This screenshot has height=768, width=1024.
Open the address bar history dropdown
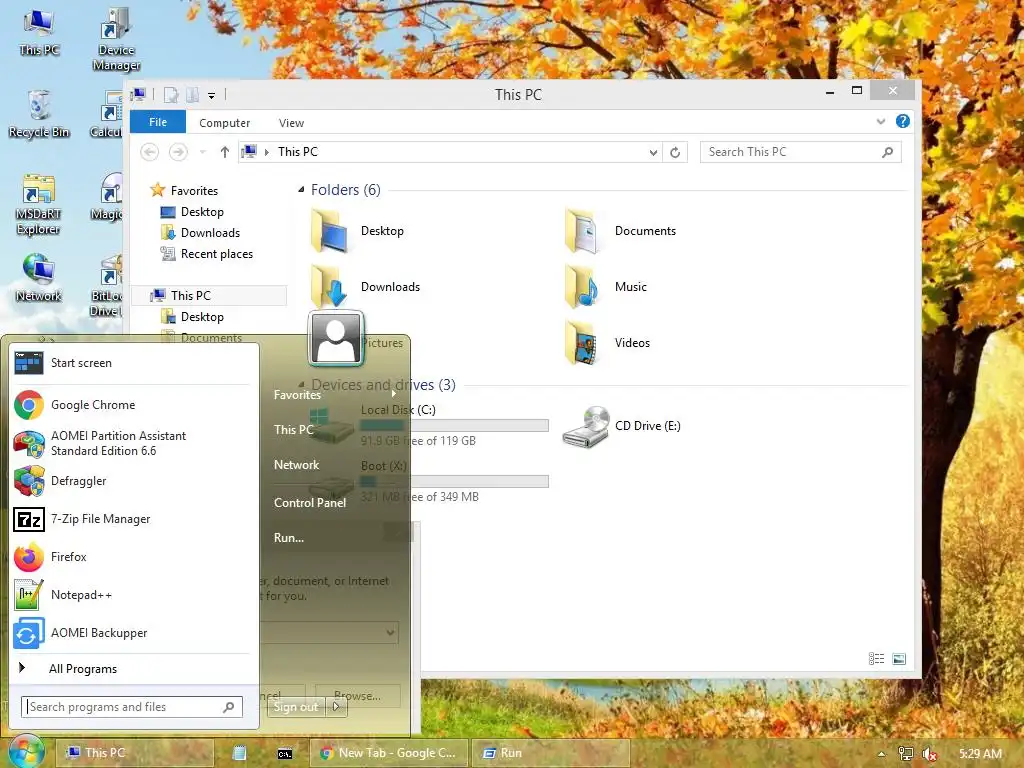tap(653, 153)
